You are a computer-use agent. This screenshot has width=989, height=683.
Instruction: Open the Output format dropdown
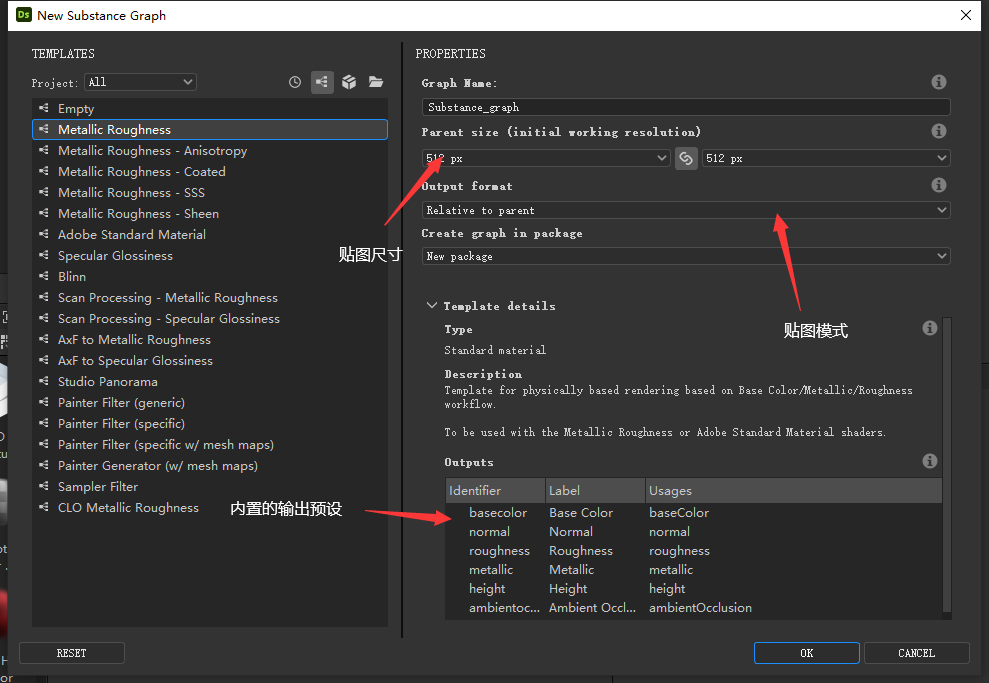(686, 210)
